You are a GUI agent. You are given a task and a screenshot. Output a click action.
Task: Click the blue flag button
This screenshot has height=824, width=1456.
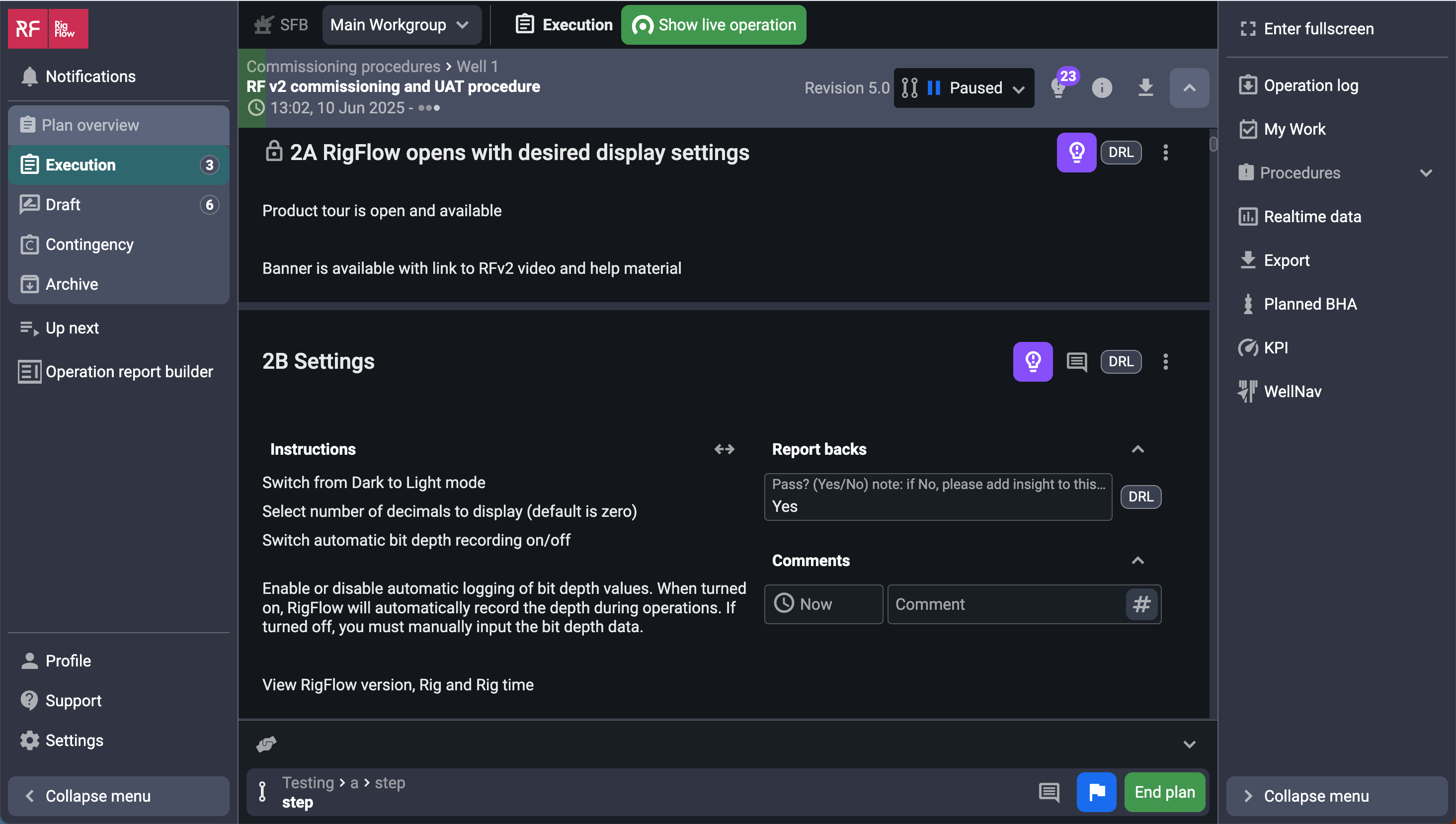pyautogui.click(x=1096, y=792)
